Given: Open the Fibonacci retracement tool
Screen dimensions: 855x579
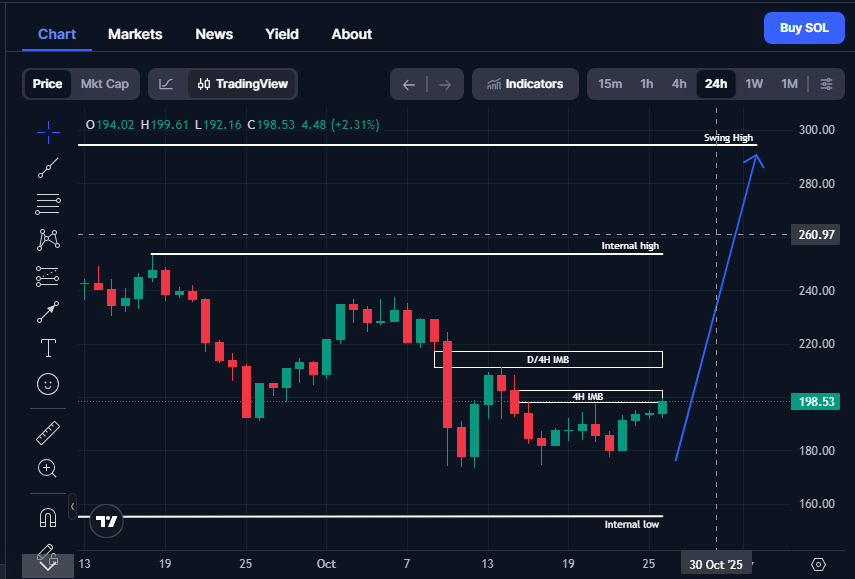Looking at the screenshot, I should coord(48,204).
